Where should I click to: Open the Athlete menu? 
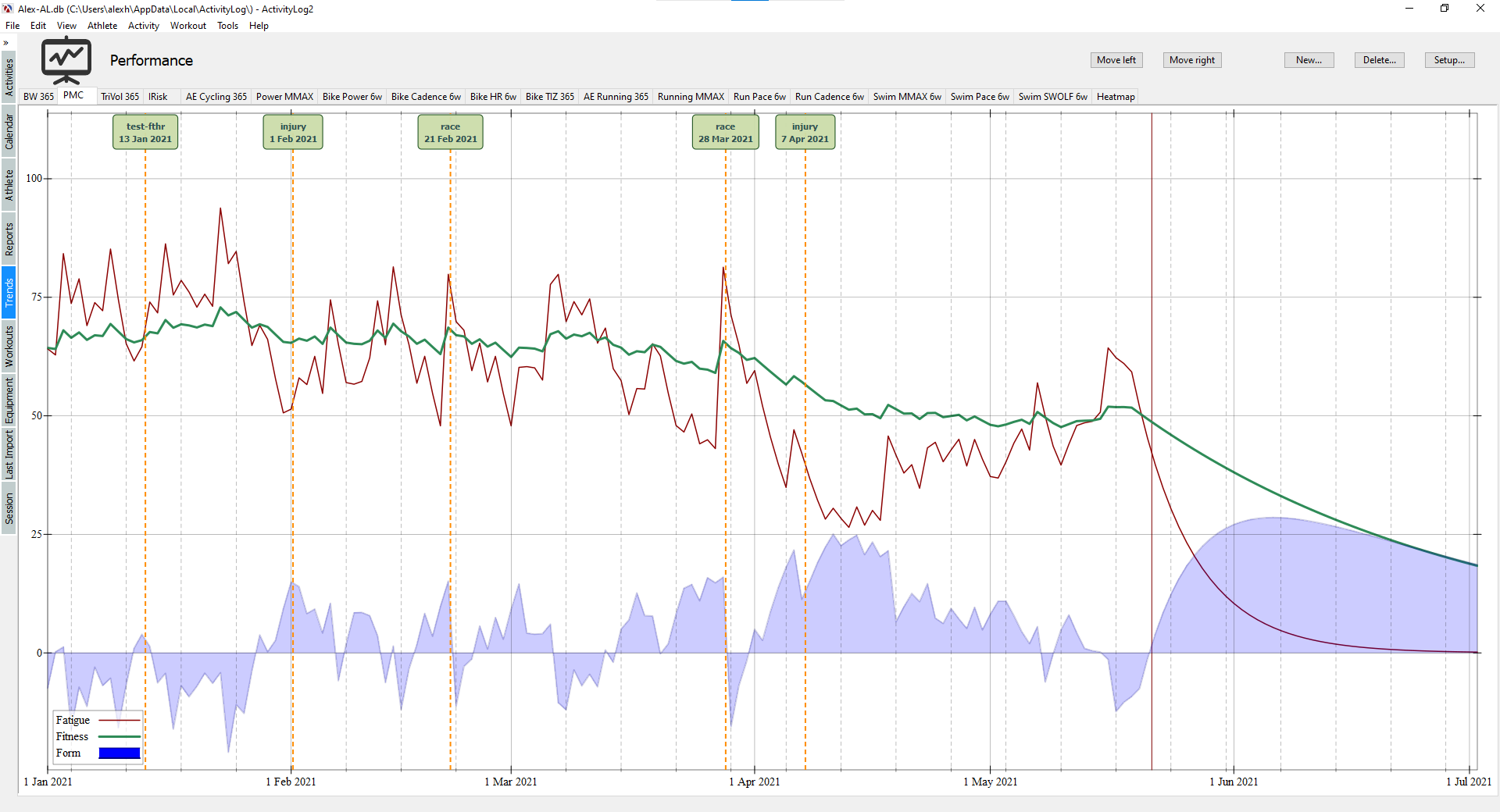(x=102, y=26)
